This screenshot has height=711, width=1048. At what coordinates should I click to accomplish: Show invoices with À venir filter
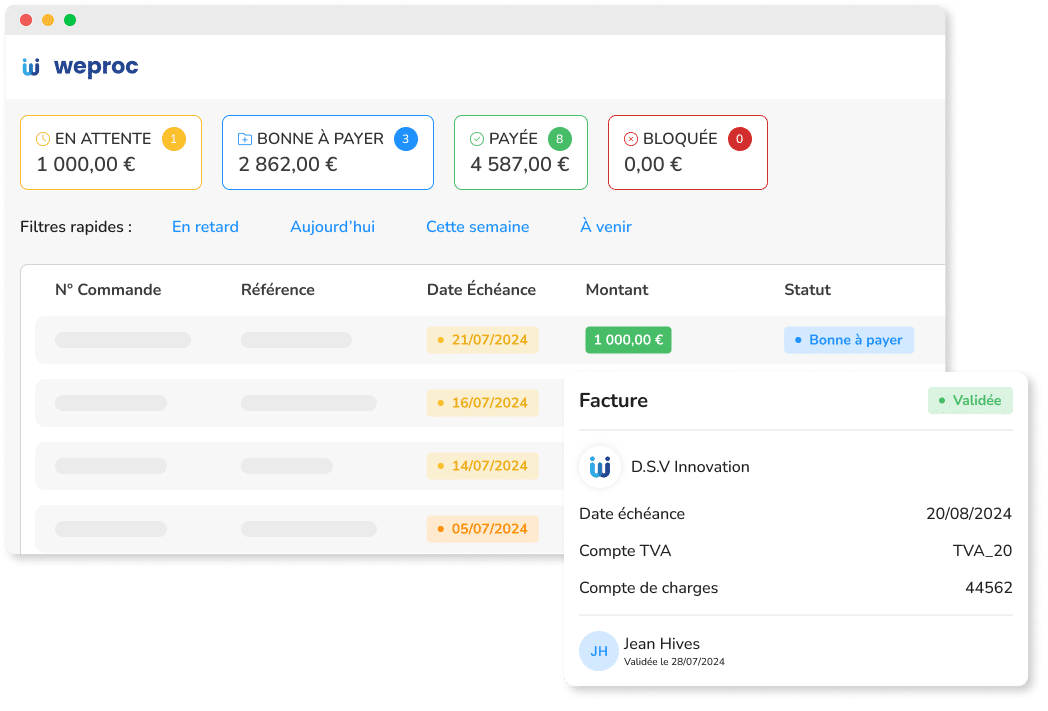pos(606,227)
